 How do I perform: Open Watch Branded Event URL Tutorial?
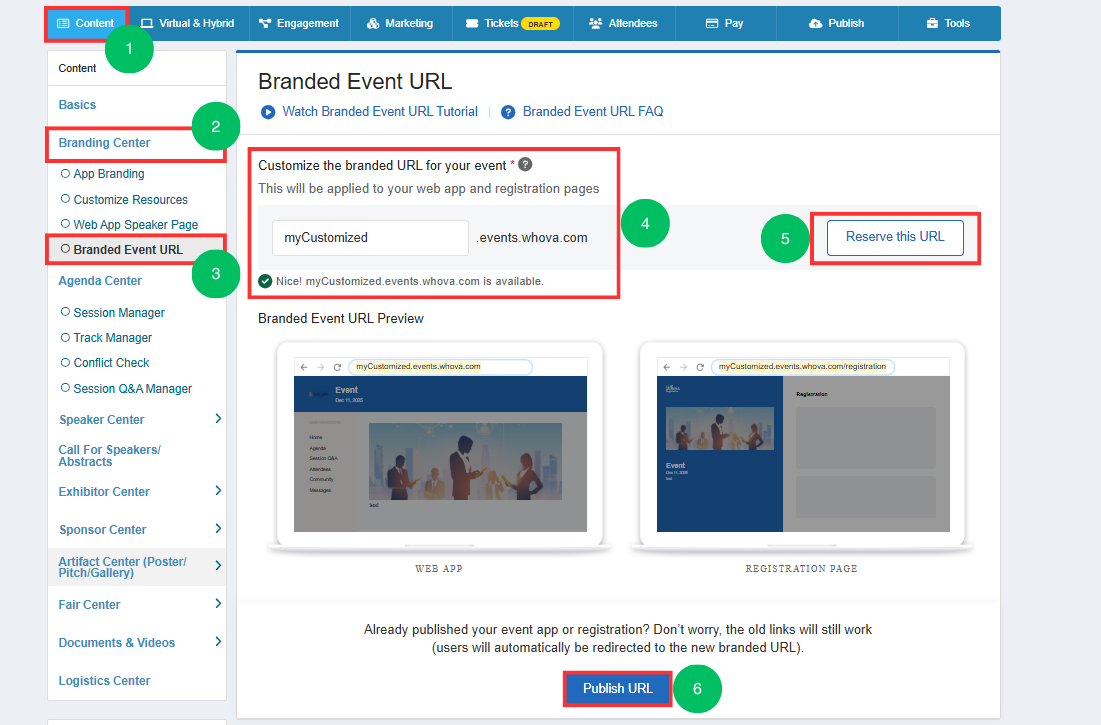pos(380,112)
